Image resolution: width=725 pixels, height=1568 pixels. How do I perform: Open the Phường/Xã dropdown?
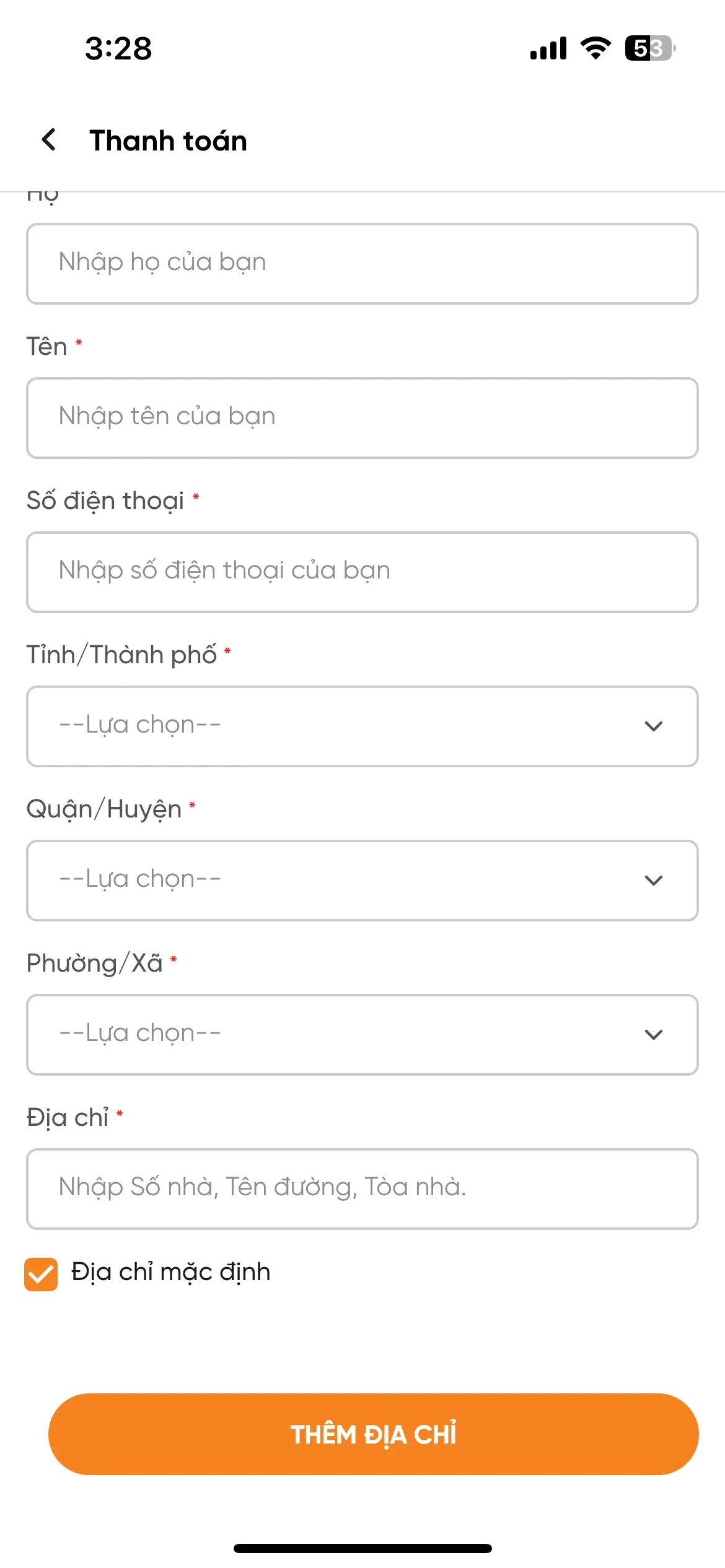362,1034
